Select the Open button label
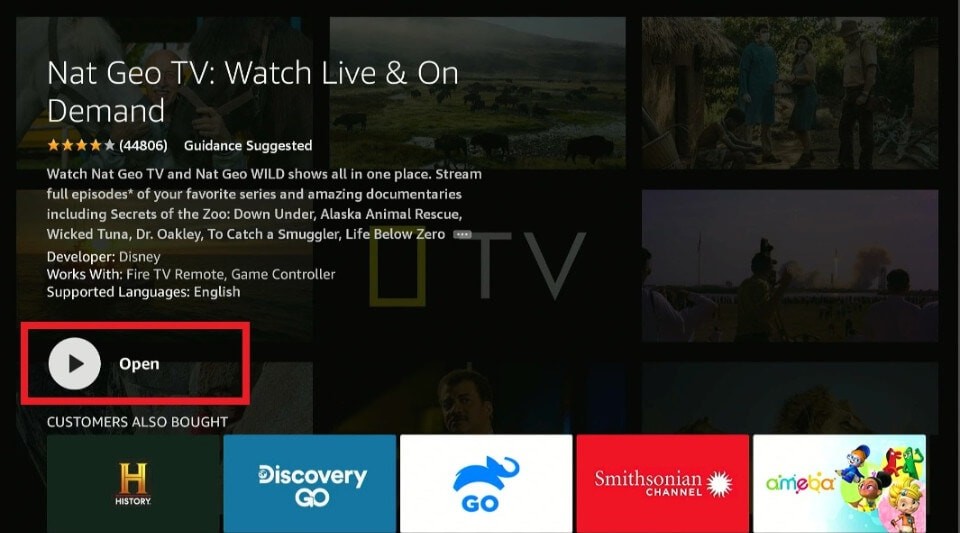This screenshot has width=960, height=533. pyautogui.click(x=139, y=364)
